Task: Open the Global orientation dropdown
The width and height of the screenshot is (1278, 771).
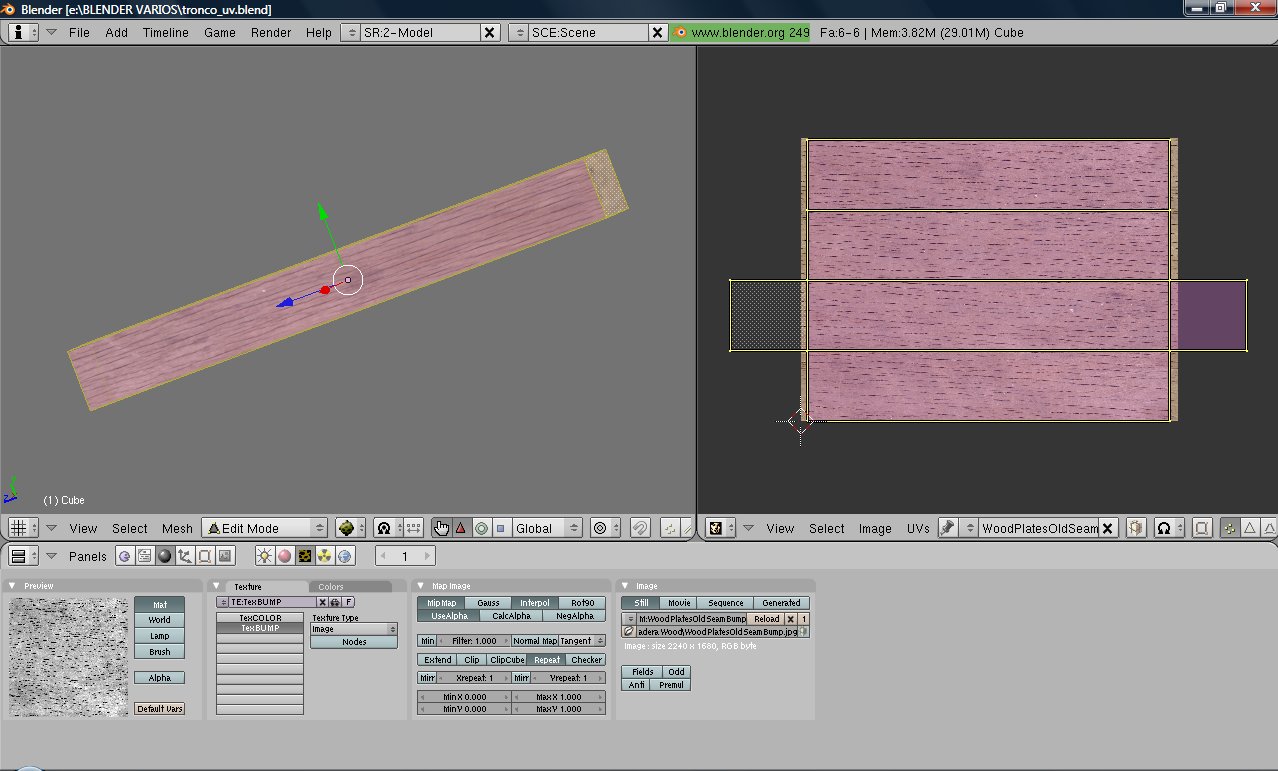Action: 546,528
